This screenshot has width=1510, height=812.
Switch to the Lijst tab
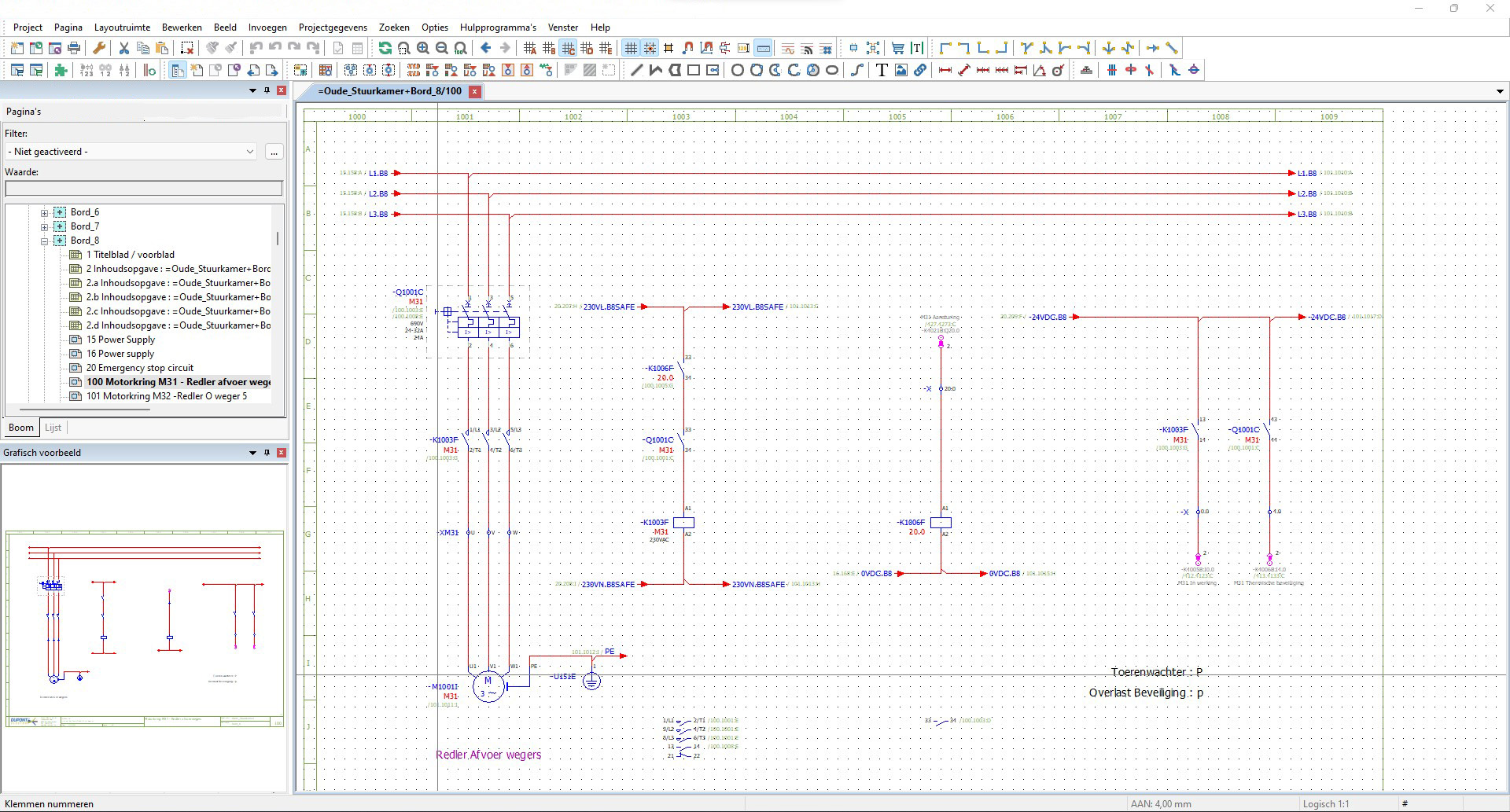tap(53, 428)
